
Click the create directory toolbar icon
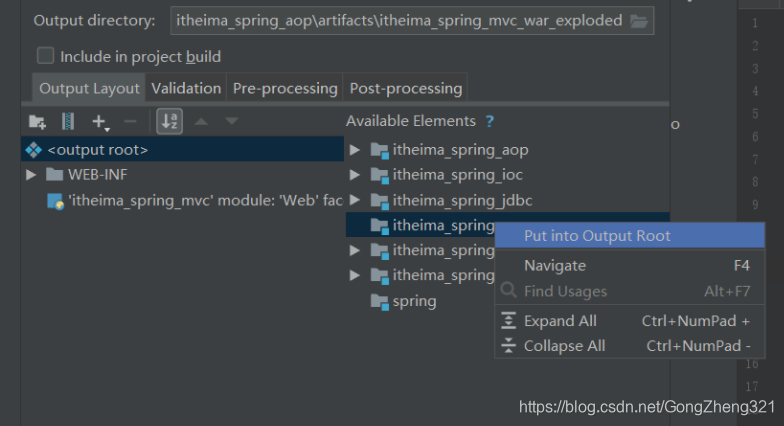pyautogui.click(x=37, y=122)
